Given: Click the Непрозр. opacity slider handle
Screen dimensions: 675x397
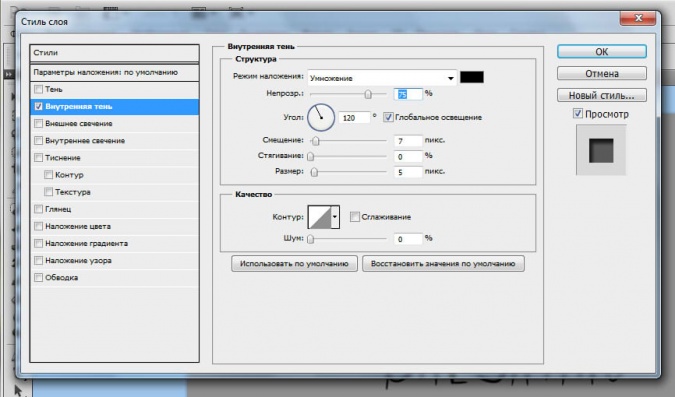Looking at the screenshot, I should (x=368, y=94).
